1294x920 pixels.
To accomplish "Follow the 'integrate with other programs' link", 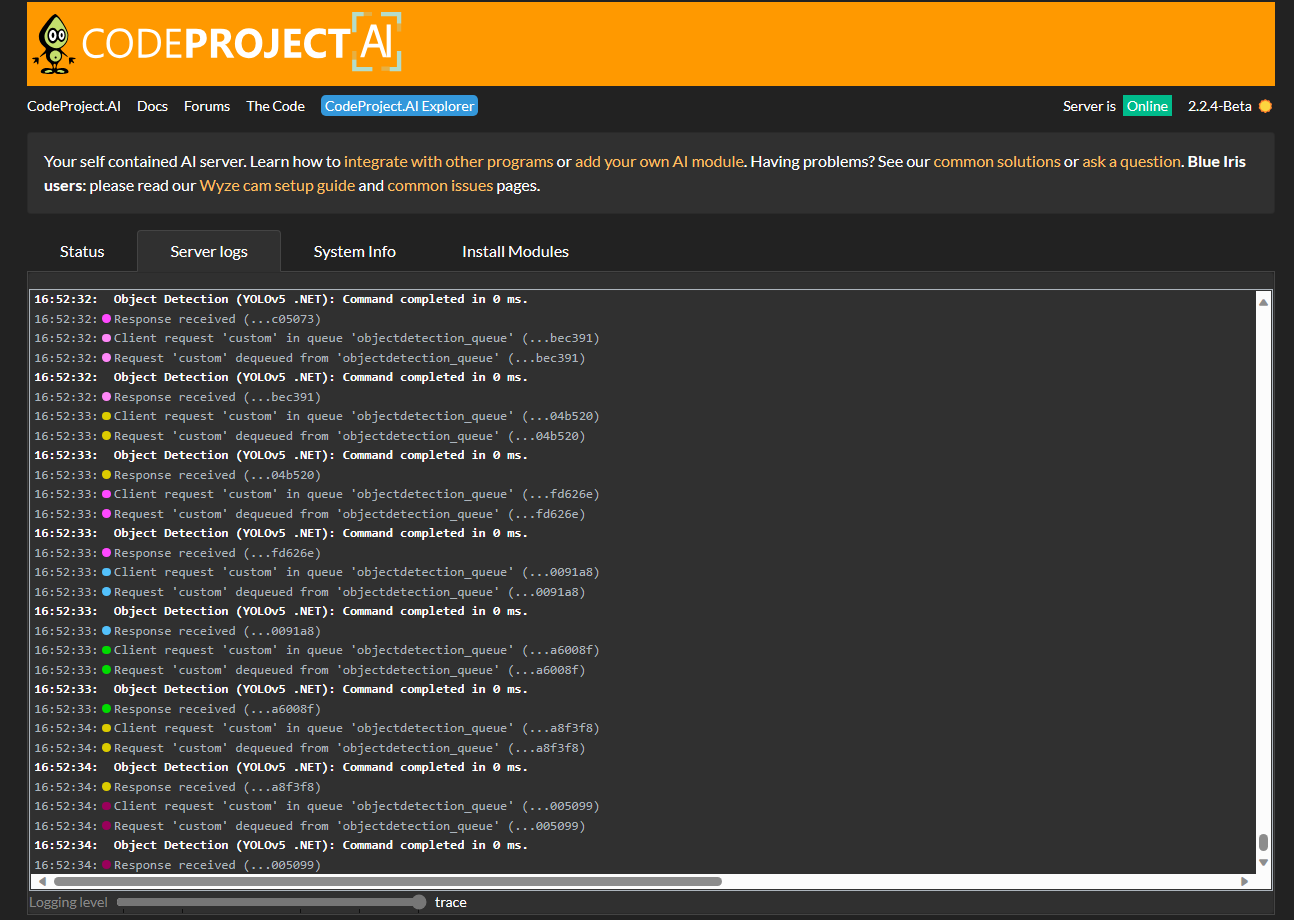I will [448, 161].
